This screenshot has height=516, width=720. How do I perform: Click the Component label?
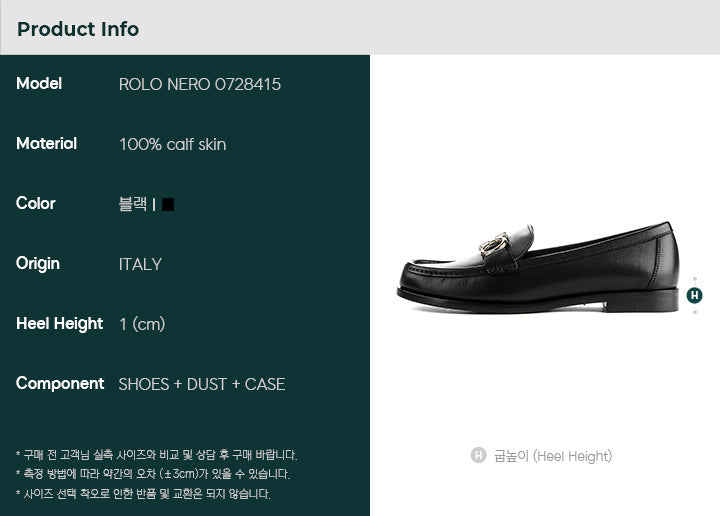pos(60,384)
